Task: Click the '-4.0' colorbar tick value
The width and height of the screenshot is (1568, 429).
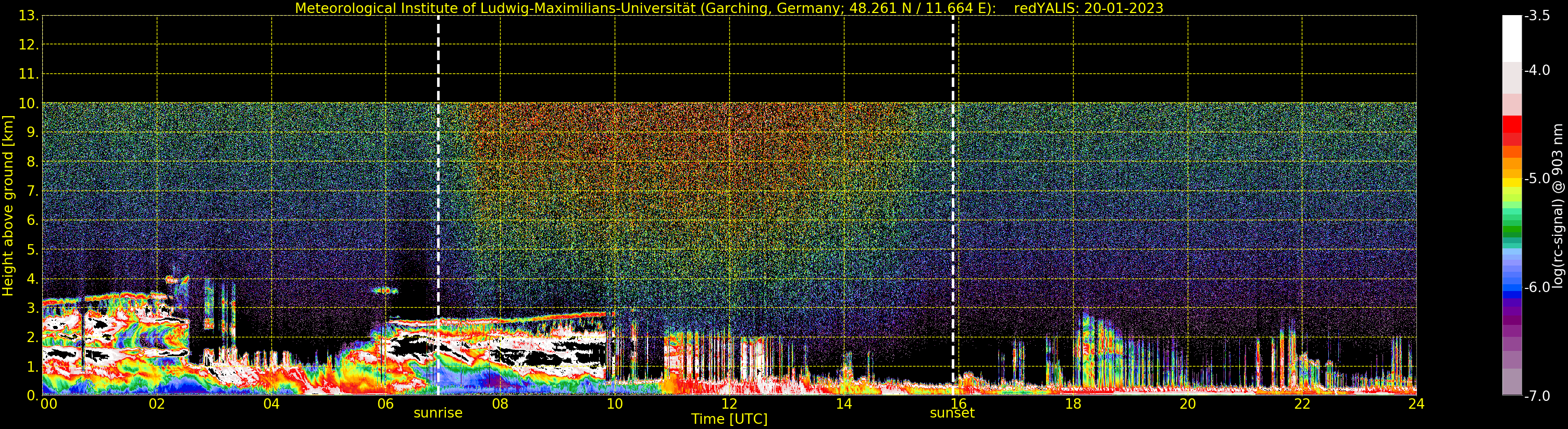Action: pos(1537,70)
